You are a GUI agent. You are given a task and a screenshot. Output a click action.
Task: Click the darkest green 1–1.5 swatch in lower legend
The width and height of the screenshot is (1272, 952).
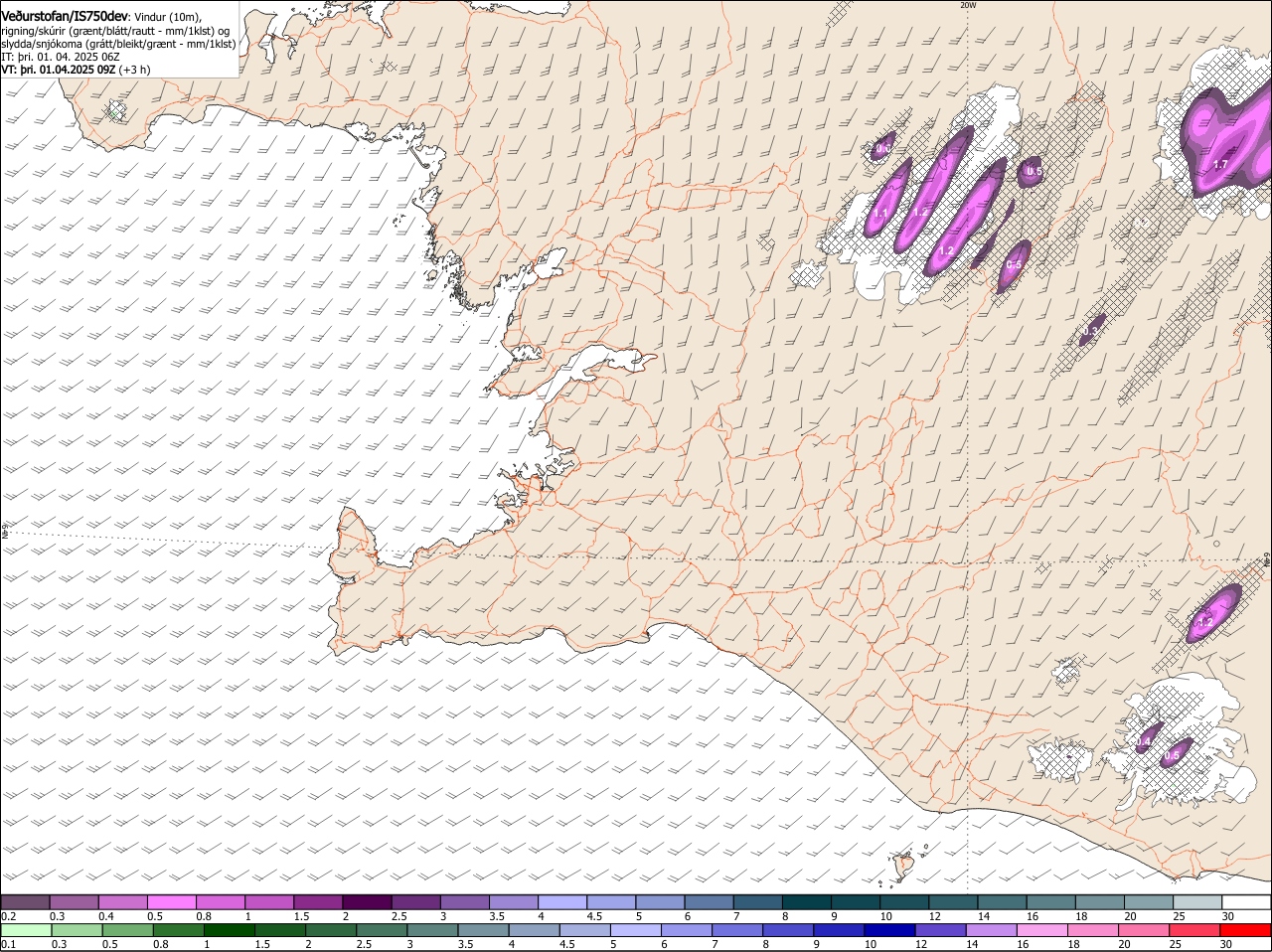click(x=229, y=931)
